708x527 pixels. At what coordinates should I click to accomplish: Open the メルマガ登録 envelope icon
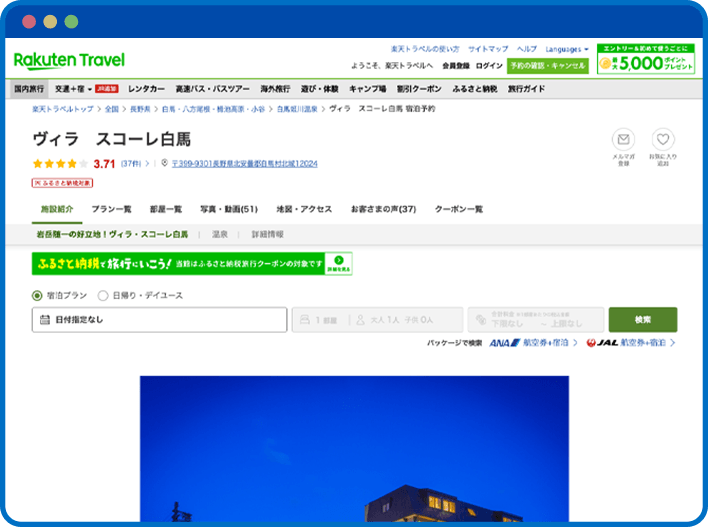[623, 140]
